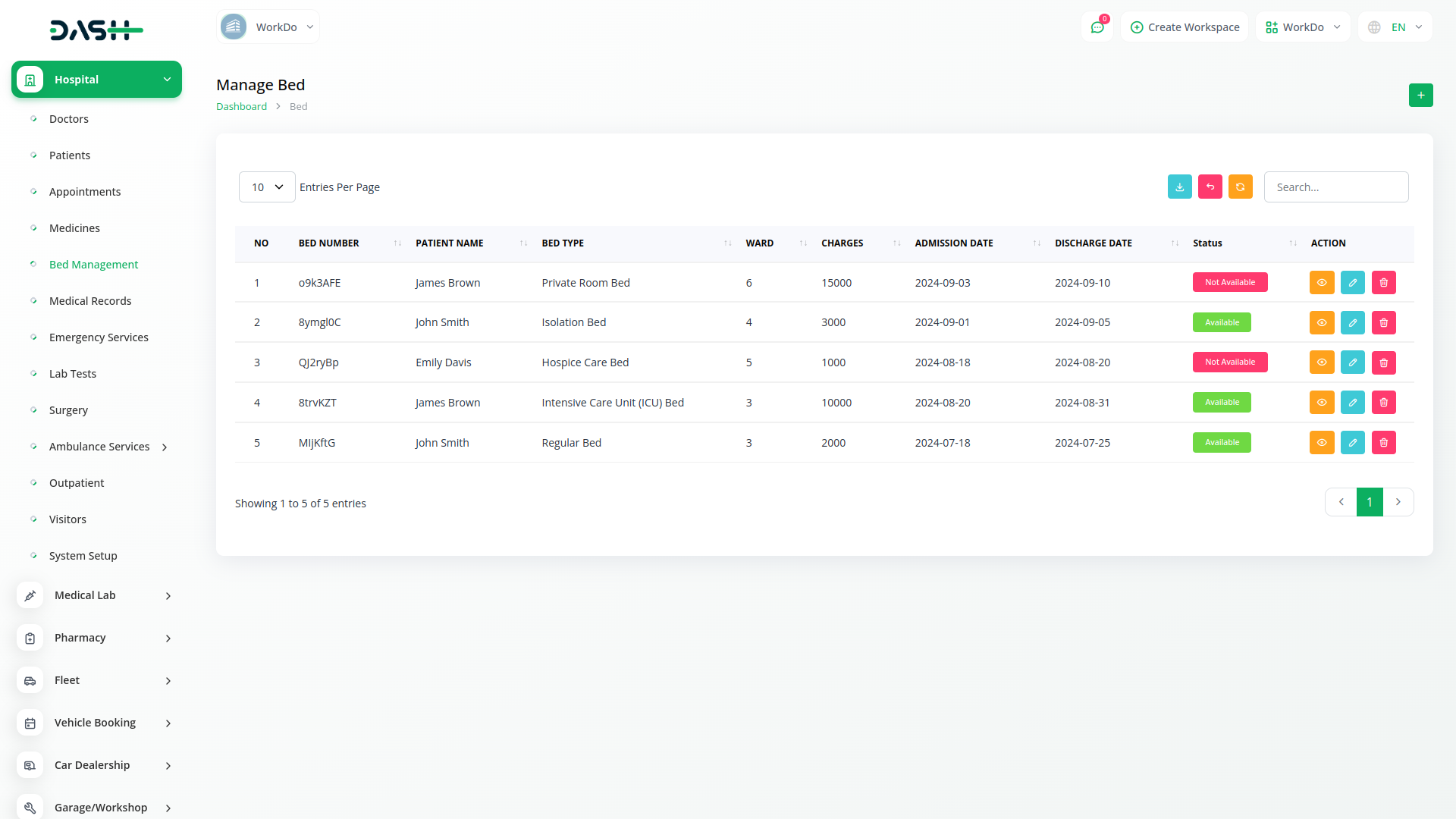This screenshot has height=819, width=1456.
Task: Open the chat messages icon in header
Action: click(x=1097, y=27)
